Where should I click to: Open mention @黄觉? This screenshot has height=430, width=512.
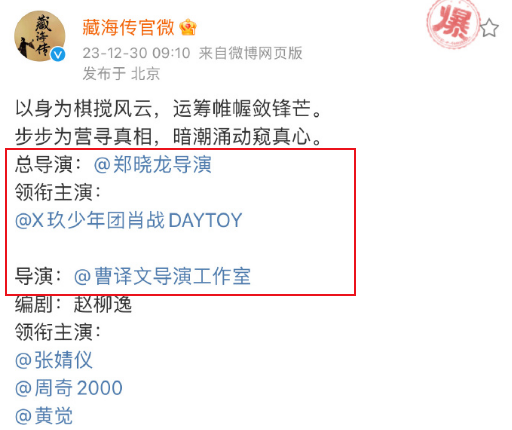(x=44, y=416)
